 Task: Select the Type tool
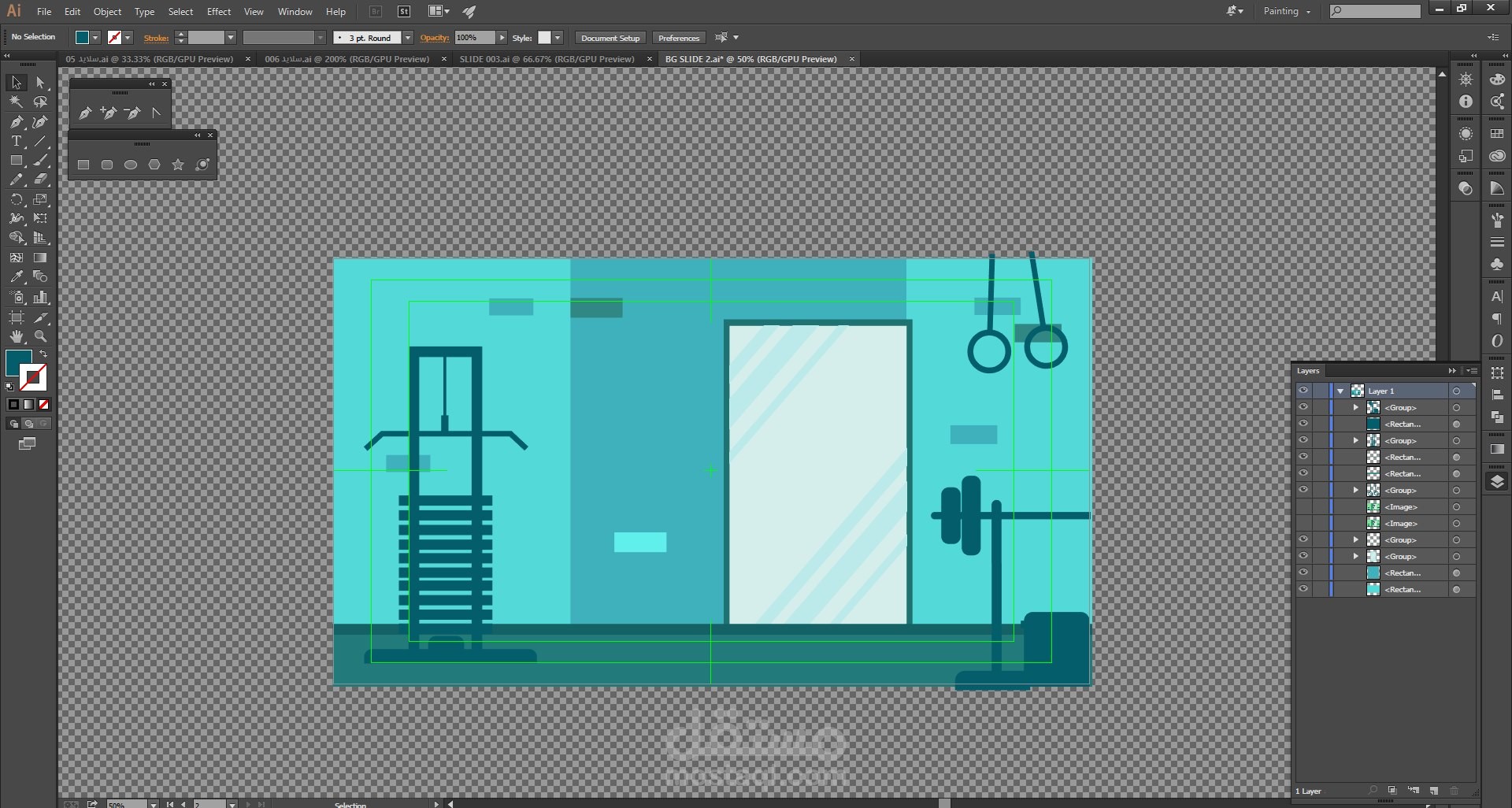(x=16, y=141)
